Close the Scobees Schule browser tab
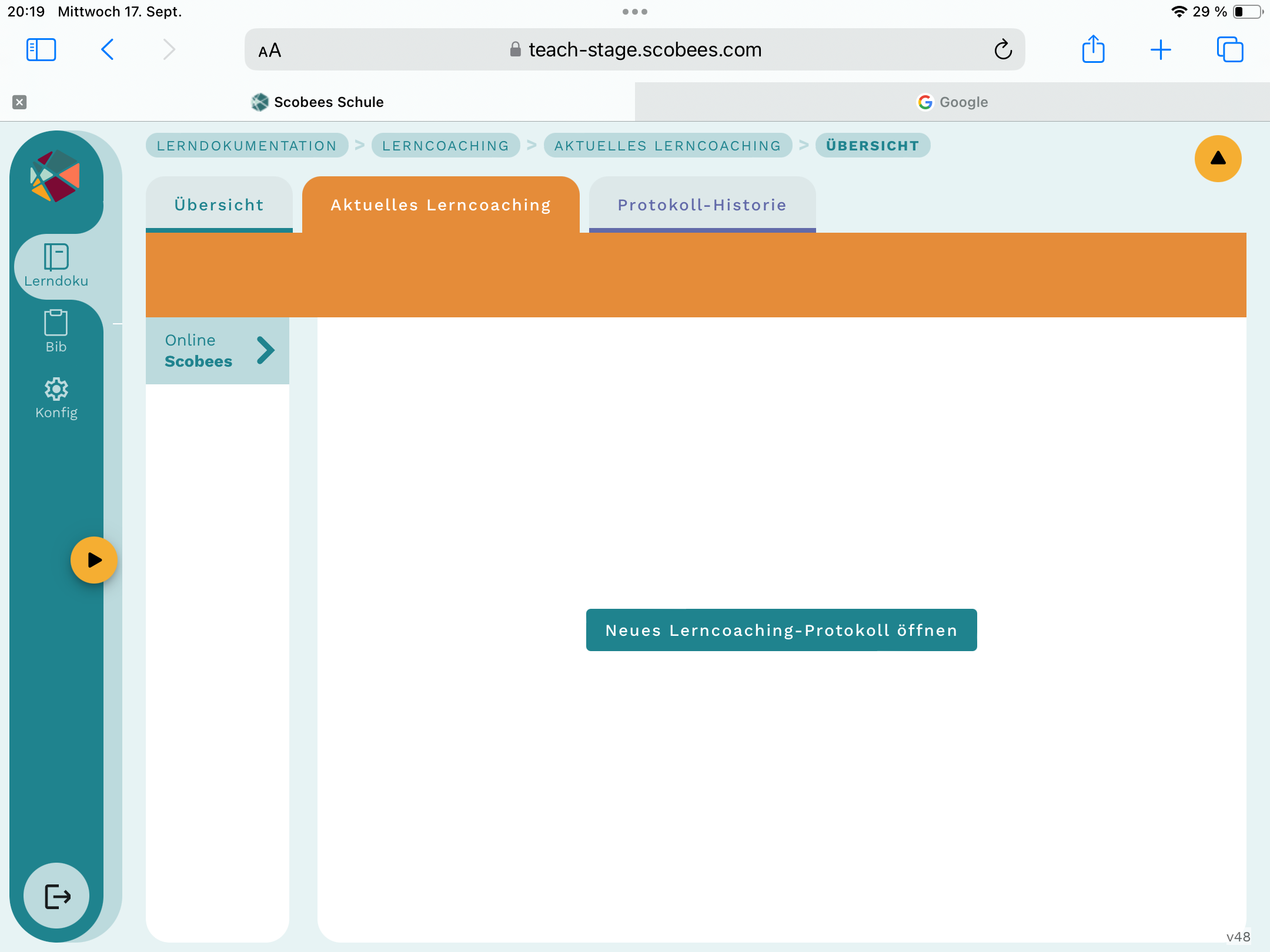1270x952 pixels. [19, 102]
